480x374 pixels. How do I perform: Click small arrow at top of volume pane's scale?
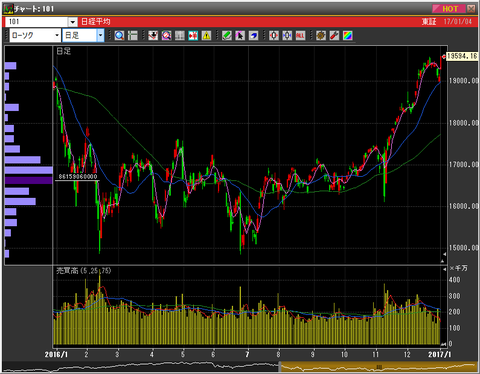click(444, 269)
